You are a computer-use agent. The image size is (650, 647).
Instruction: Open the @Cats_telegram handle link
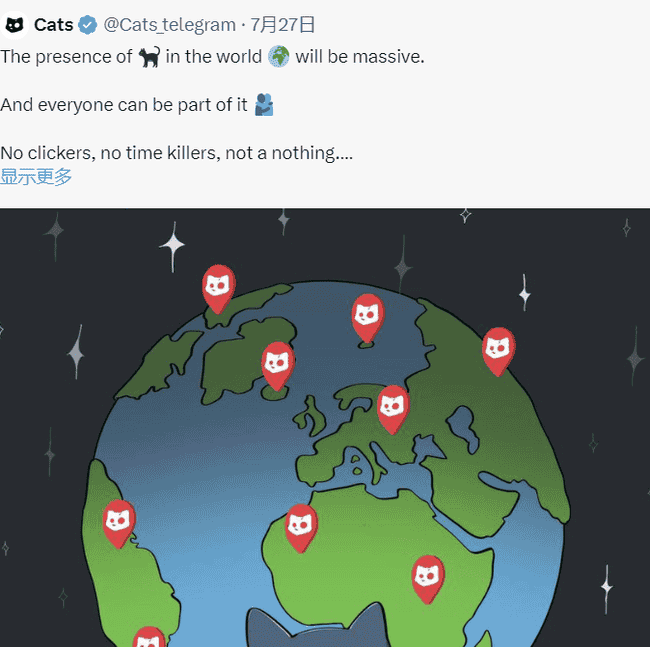(x=169, y=25)
